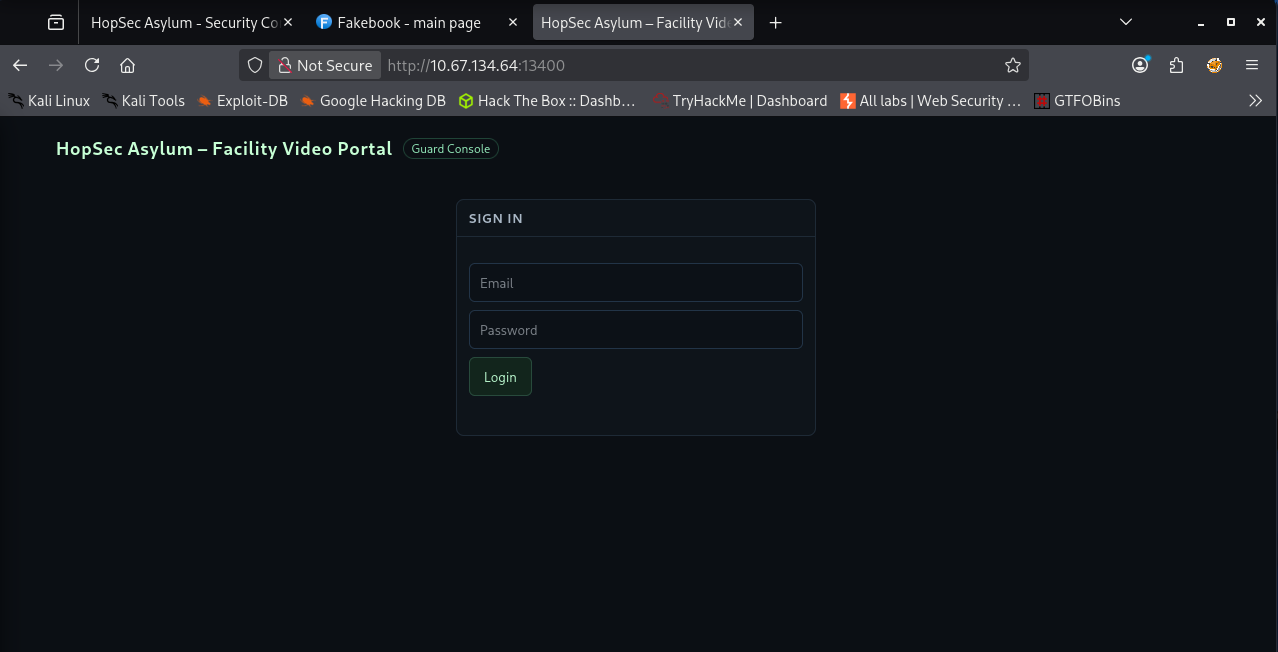Open the hamburger application menu
The height and width of the screenshot is (652, 1278).
tap(1251, 65)
